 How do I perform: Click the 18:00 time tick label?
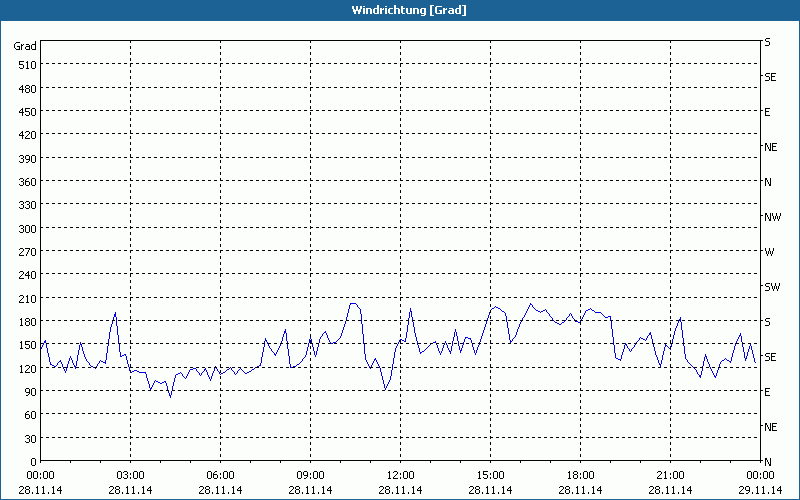click(x=580, y=475)
